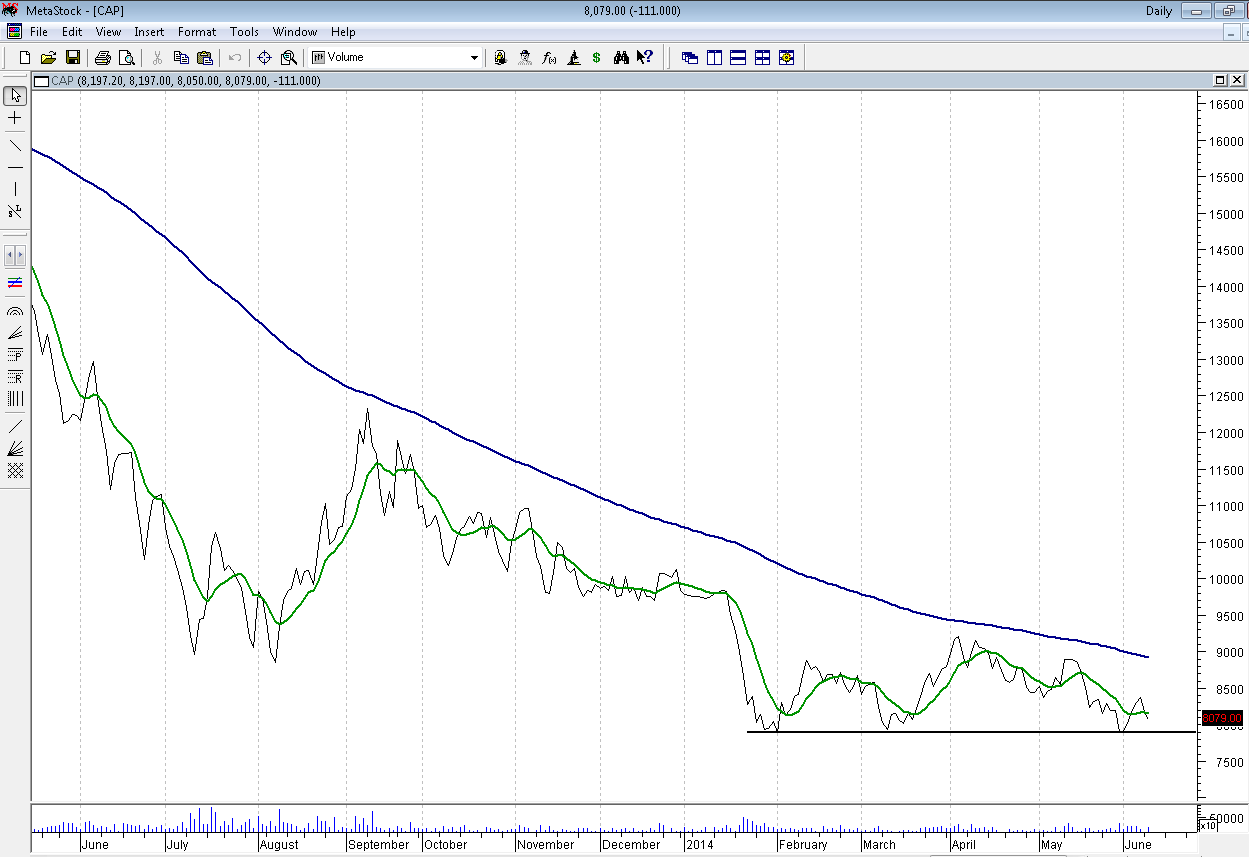This screenshot has width=1249, height=857.
Task: Open the Enhanced System Tester icon
Action: tap(573, 58)
